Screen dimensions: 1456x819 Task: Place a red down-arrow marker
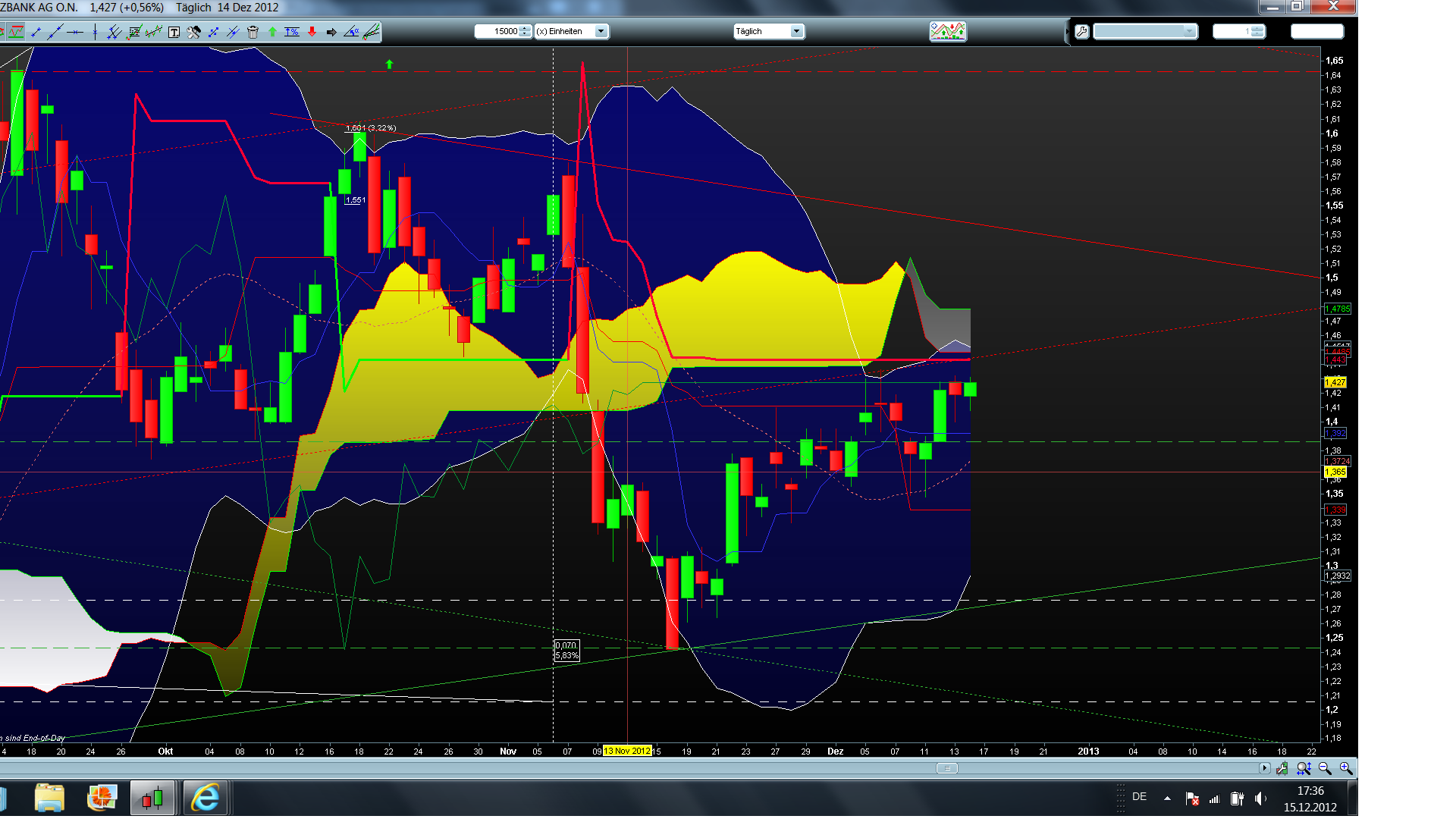click(x=312, y=32)
